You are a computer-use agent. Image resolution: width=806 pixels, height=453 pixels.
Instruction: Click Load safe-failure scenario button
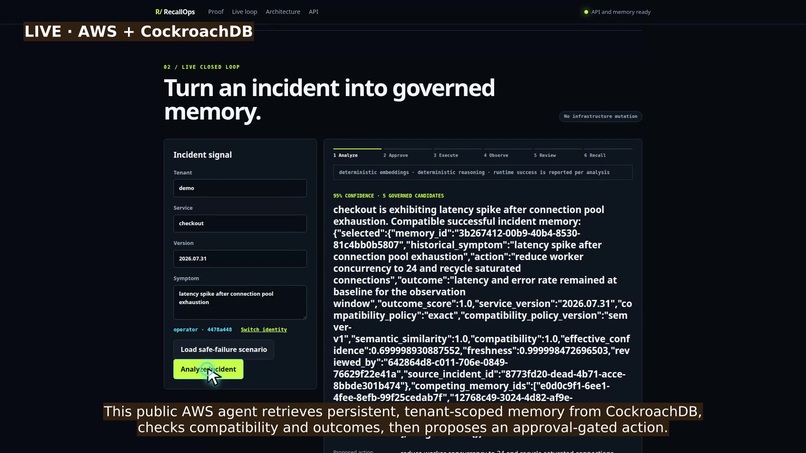tap(224, 350)
